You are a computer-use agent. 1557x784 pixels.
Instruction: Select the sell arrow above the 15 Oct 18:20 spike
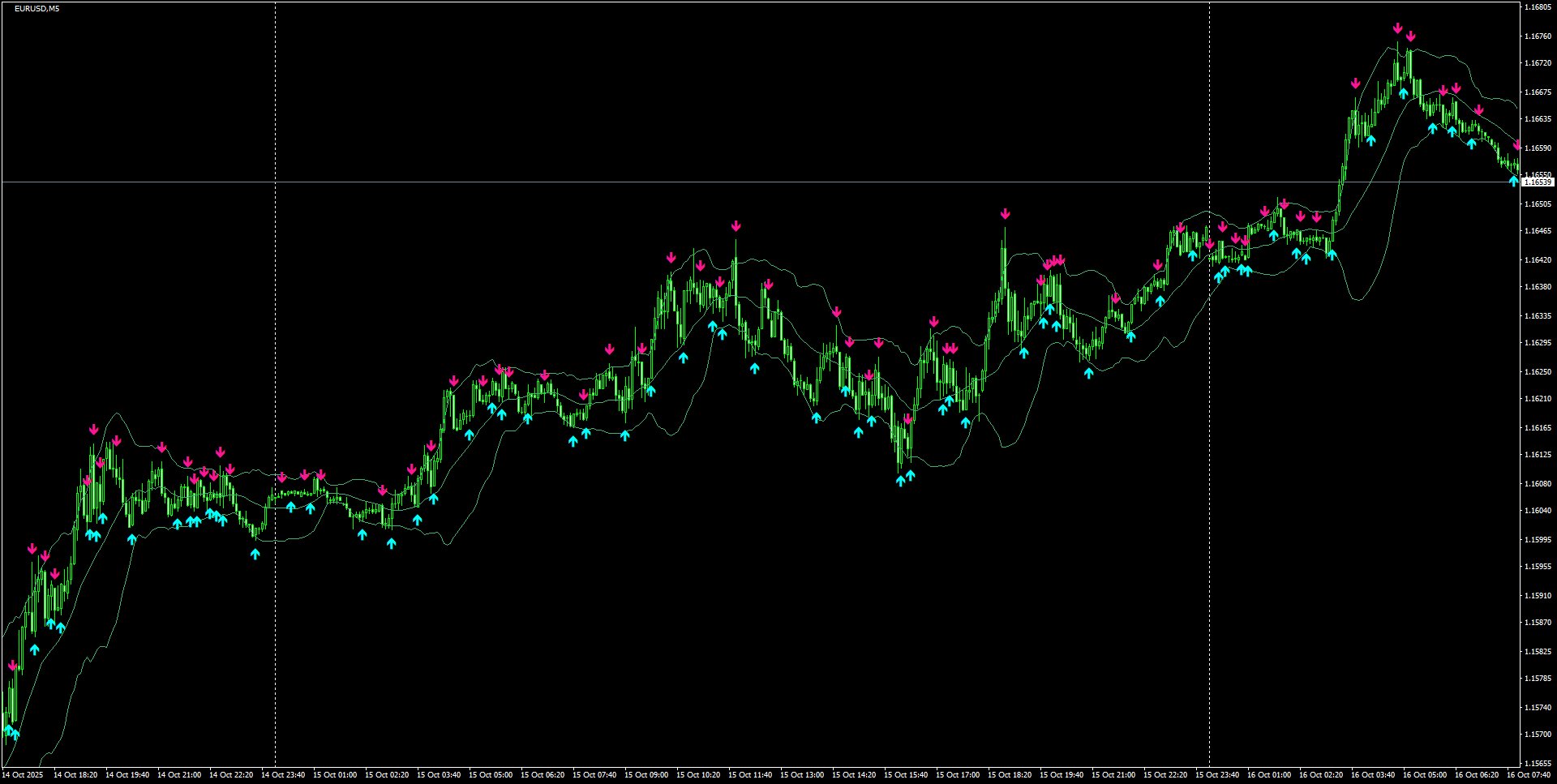[x=1006, y=213]
